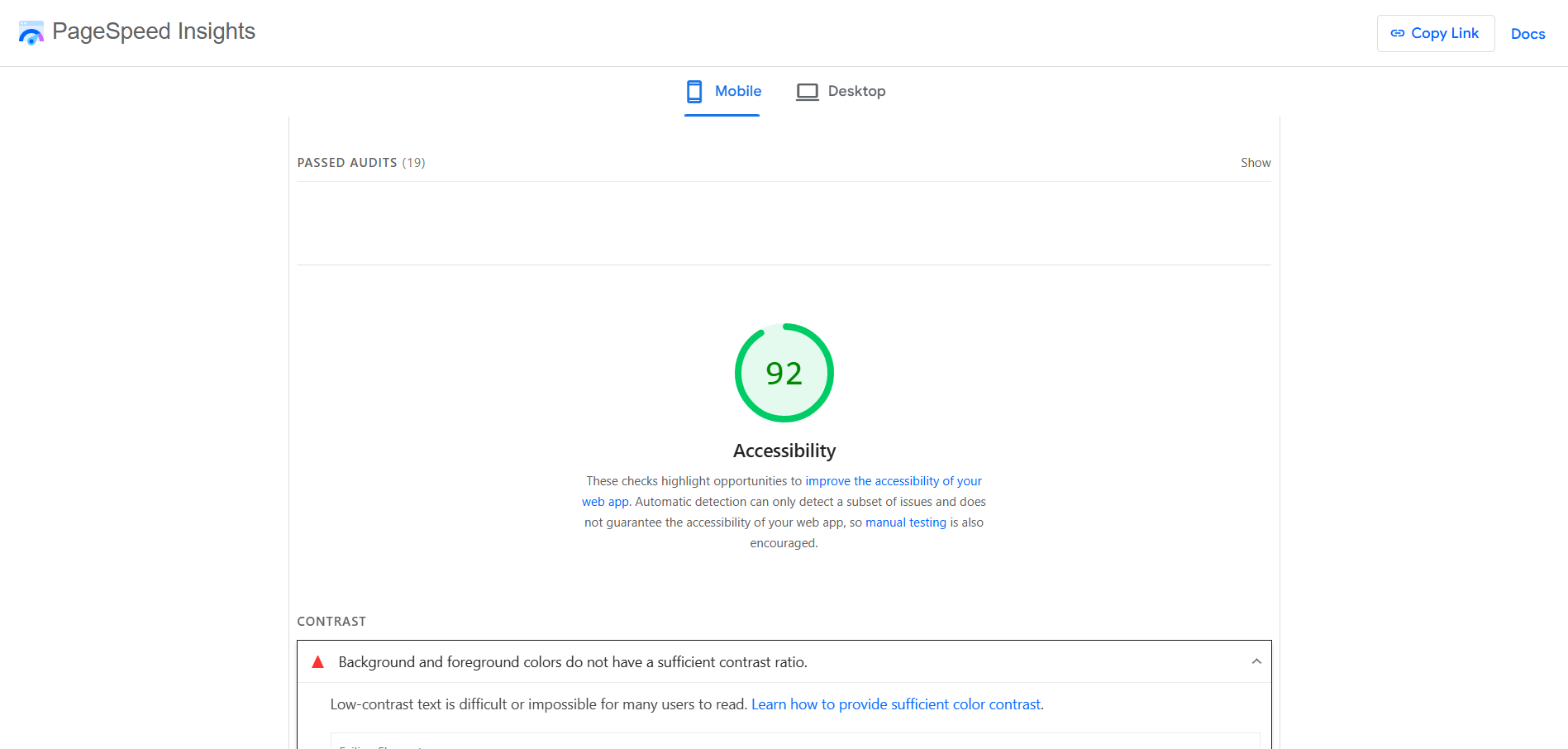Click the Accessibility score circle showing 92
The image size is (1568, 749).
pyautogui.click(x=784, y=373)
